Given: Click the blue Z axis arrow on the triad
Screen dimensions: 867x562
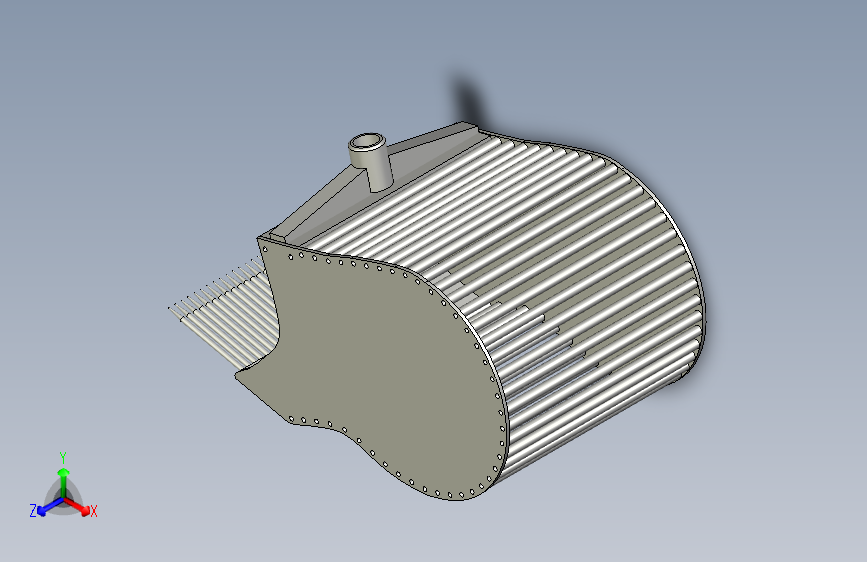Looking at the screenshot, I should coord(50,507).
